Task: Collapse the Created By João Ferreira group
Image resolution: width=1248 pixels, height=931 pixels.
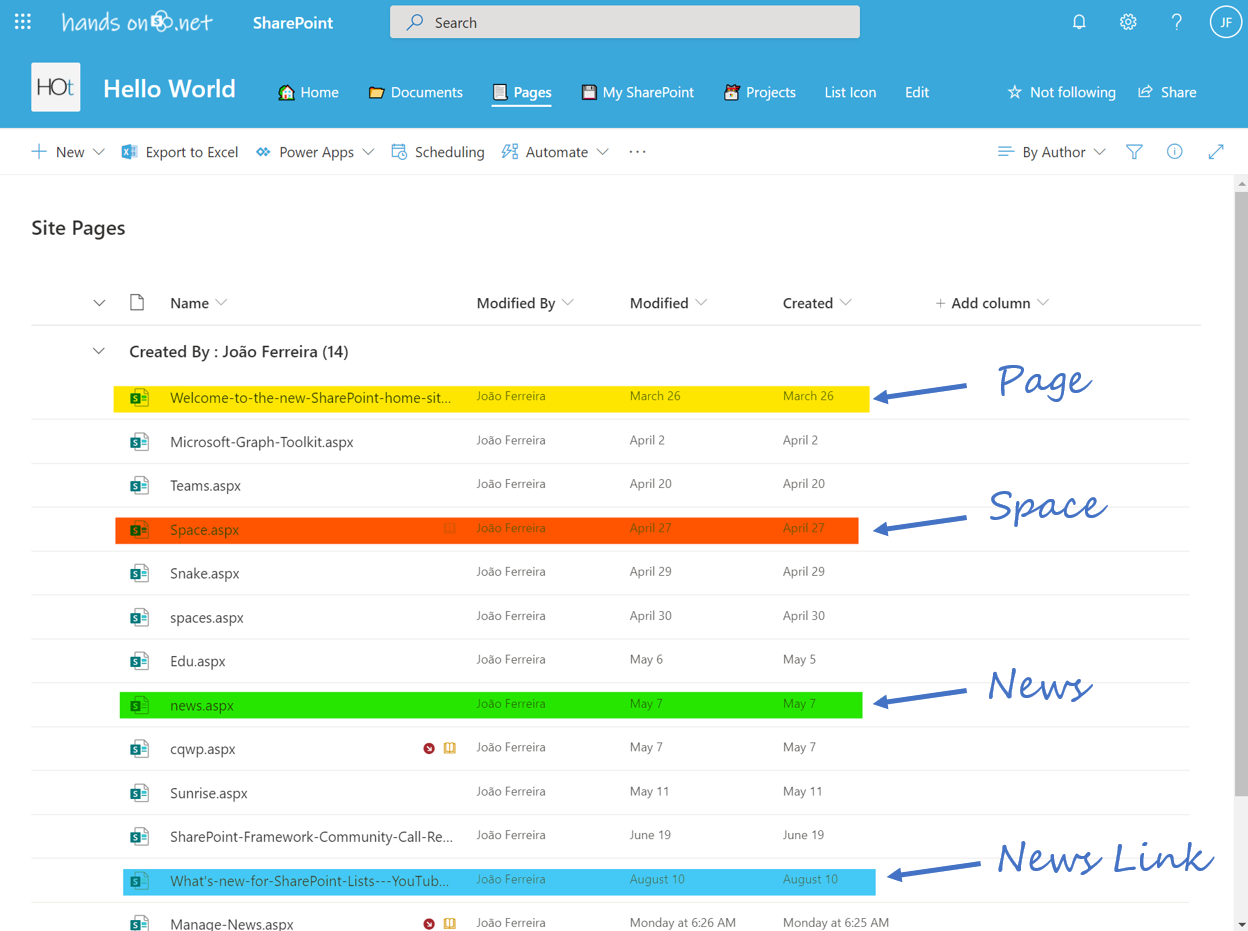Action: 99,351
